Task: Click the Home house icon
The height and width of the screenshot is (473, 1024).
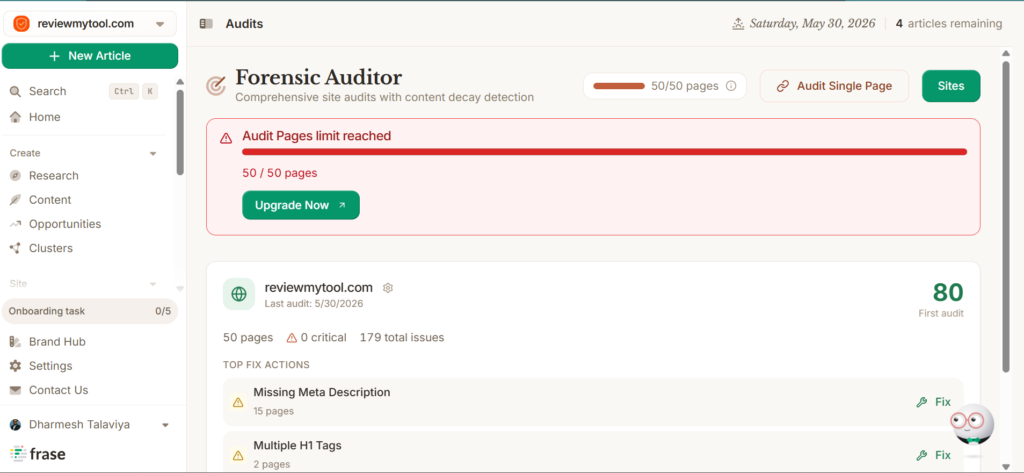Action: (15, 117)
